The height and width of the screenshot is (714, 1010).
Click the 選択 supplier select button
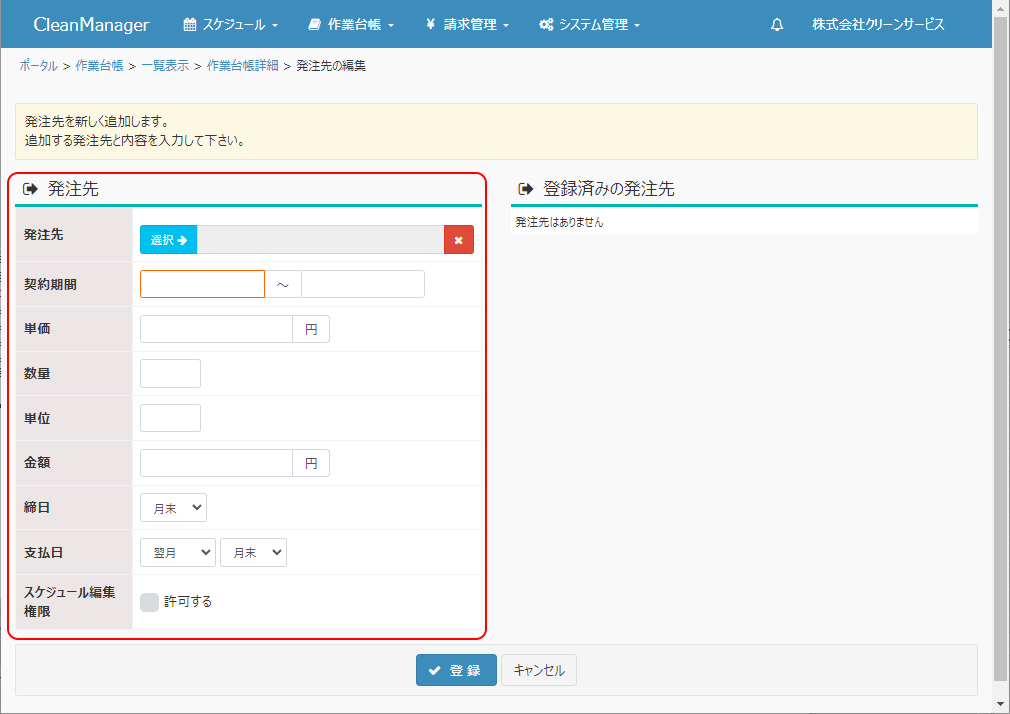[169, 240]
